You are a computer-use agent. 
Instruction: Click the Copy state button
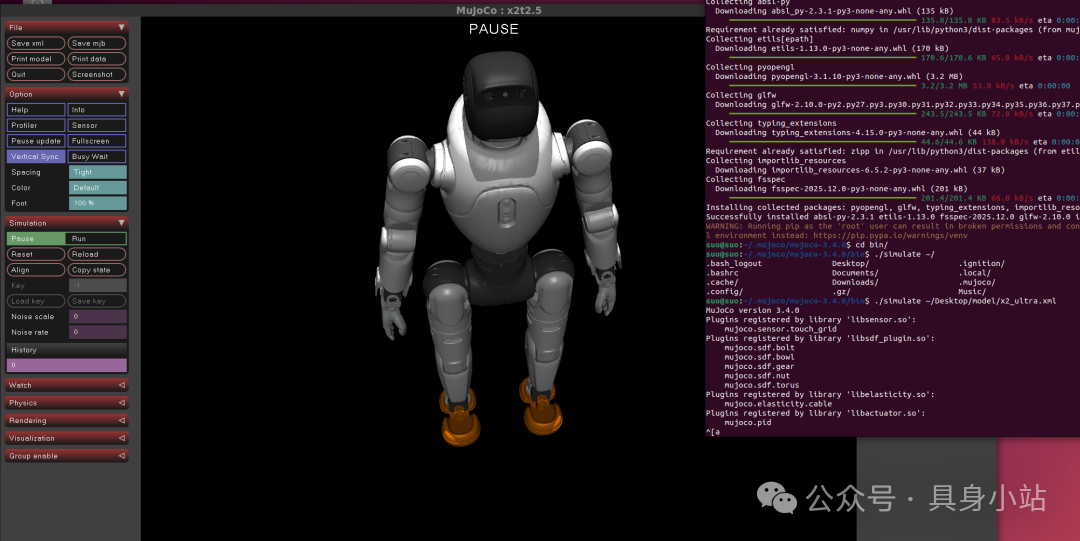pyautogui.click(x=96, y=270)
